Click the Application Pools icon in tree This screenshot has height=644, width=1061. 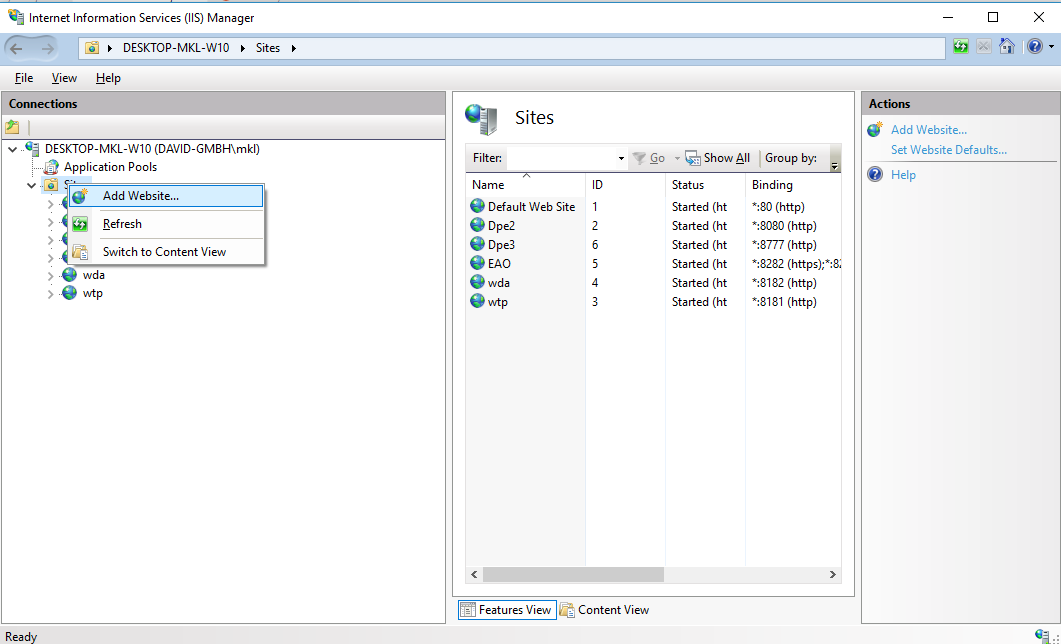(51, 167)
